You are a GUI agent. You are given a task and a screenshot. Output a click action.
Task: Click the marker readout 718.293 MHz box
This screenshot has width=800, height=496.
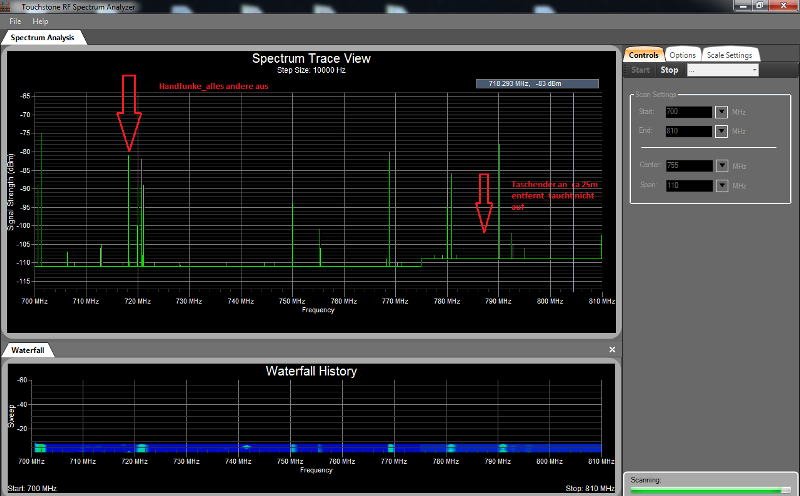tap(537, 84)
